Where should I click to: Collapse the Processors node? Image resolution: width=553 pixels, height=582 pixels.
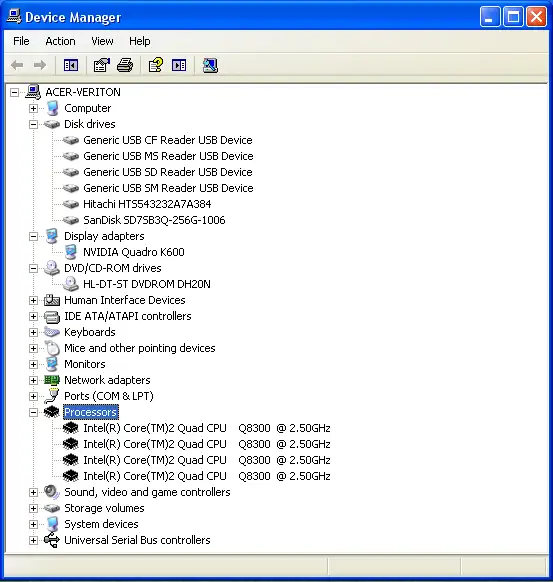click(x=33, y=412)
